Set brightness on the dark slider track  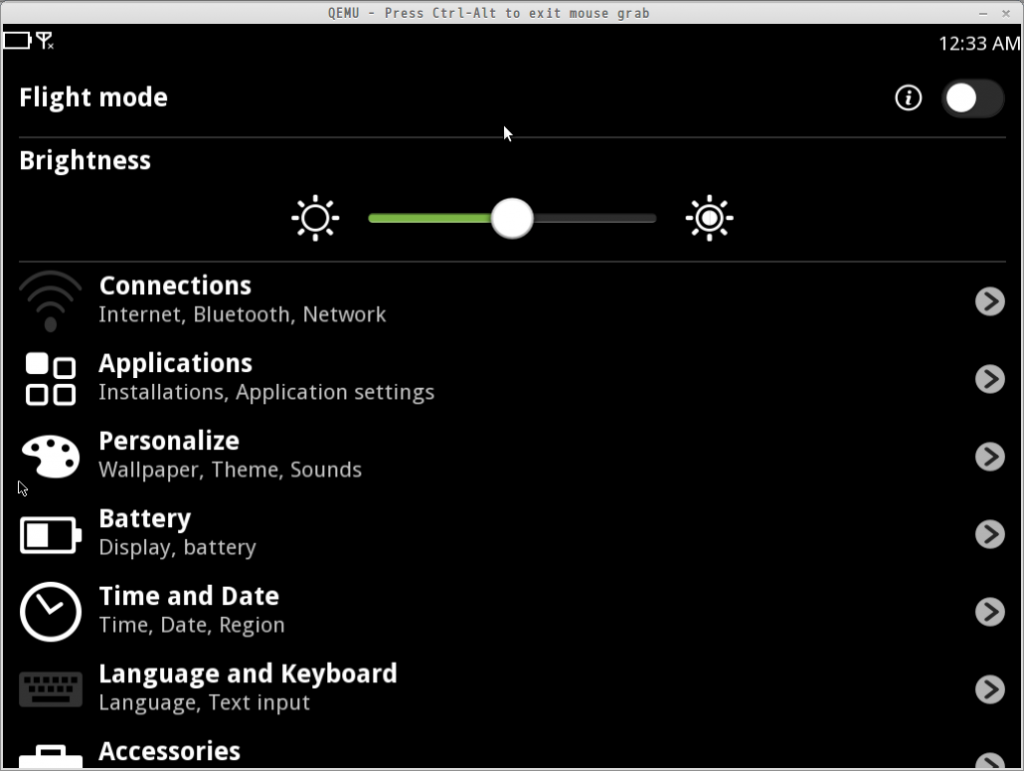coord(594,218)
